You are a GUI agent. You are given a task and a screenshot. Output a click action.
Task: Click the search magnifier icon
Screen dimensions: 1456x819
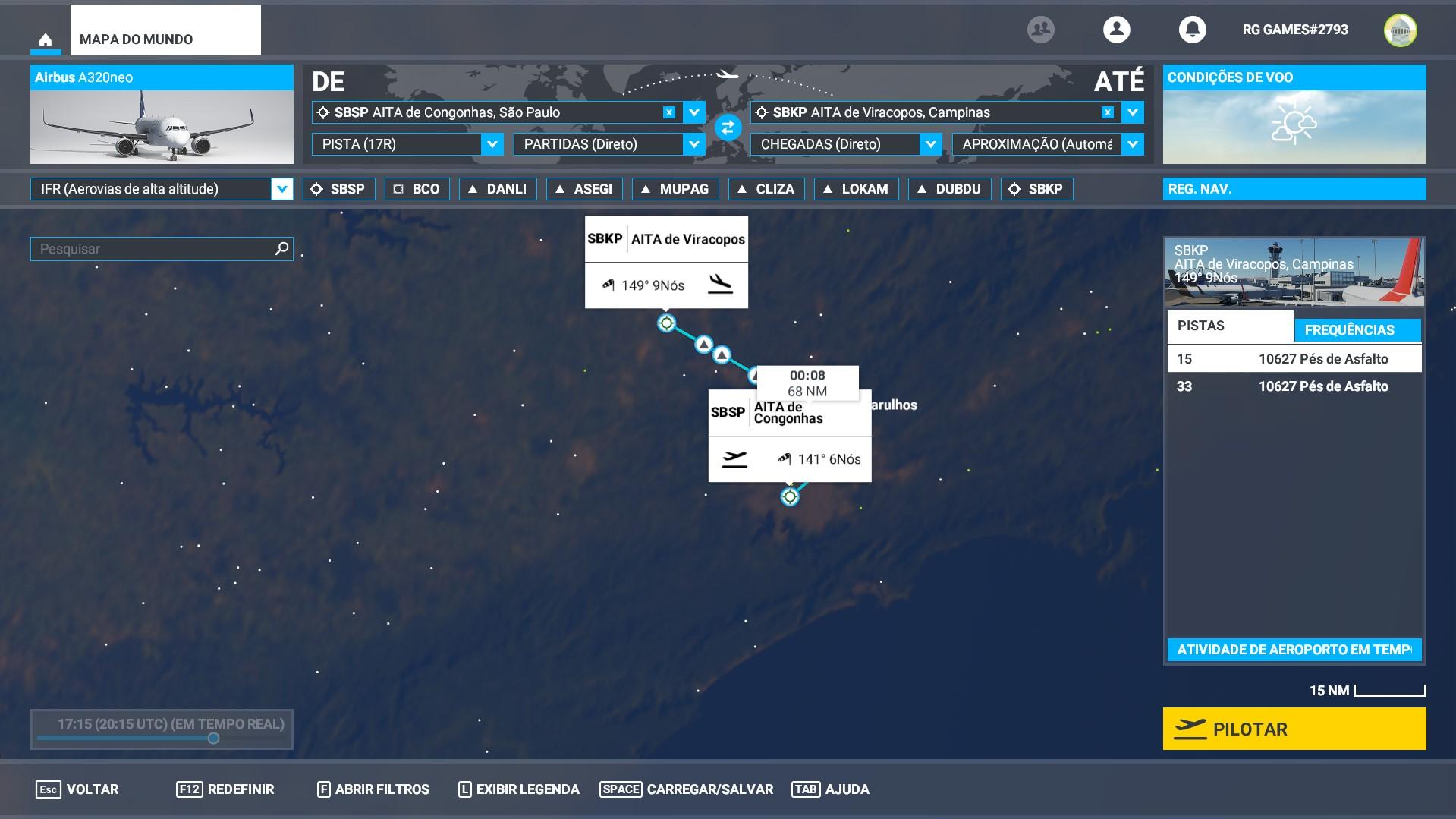281,248
